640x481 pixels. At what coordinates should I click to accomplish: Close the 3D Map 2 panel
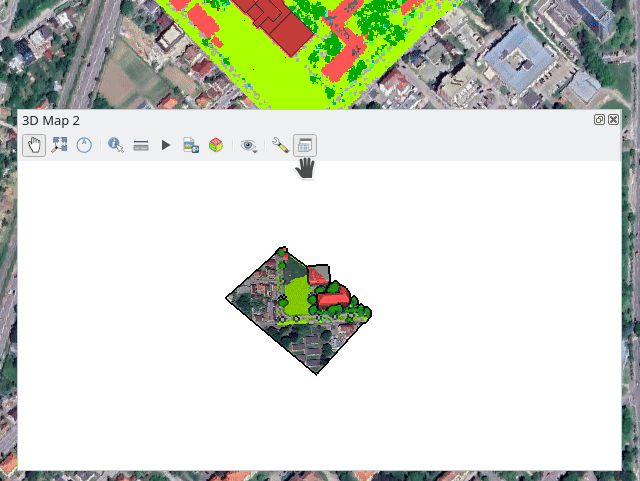coord(613,120)
